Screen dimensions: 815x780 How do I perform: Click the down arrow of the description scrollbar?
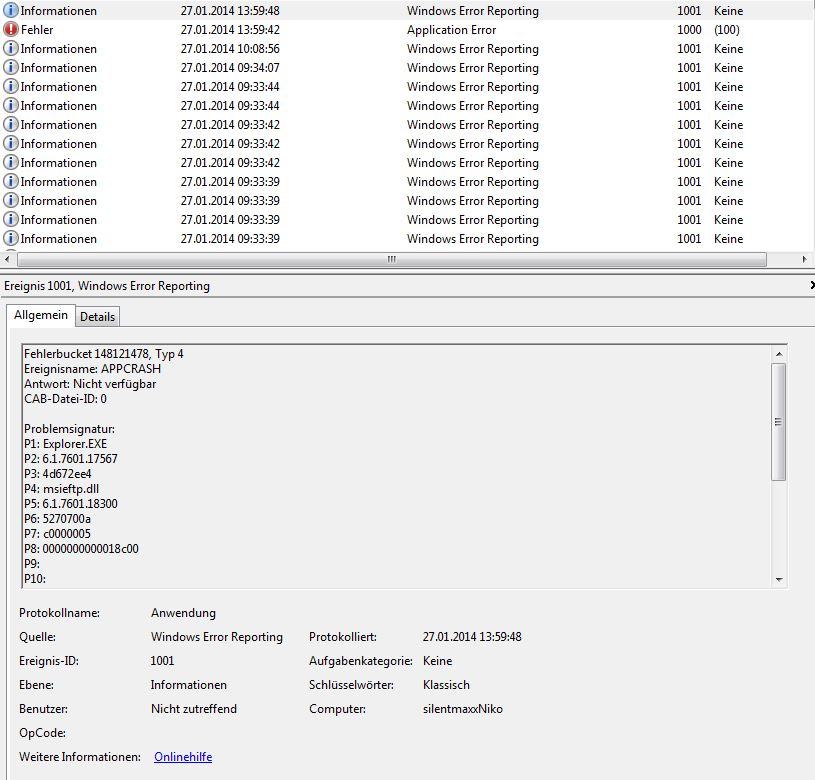tap(779, 579)
